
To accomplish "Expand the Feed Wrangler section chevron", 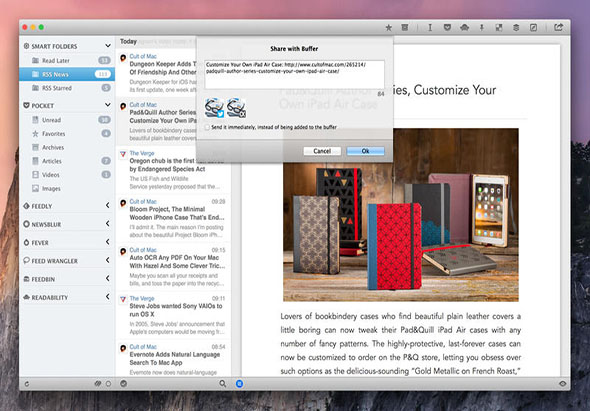I will click(x=108, y=260).
